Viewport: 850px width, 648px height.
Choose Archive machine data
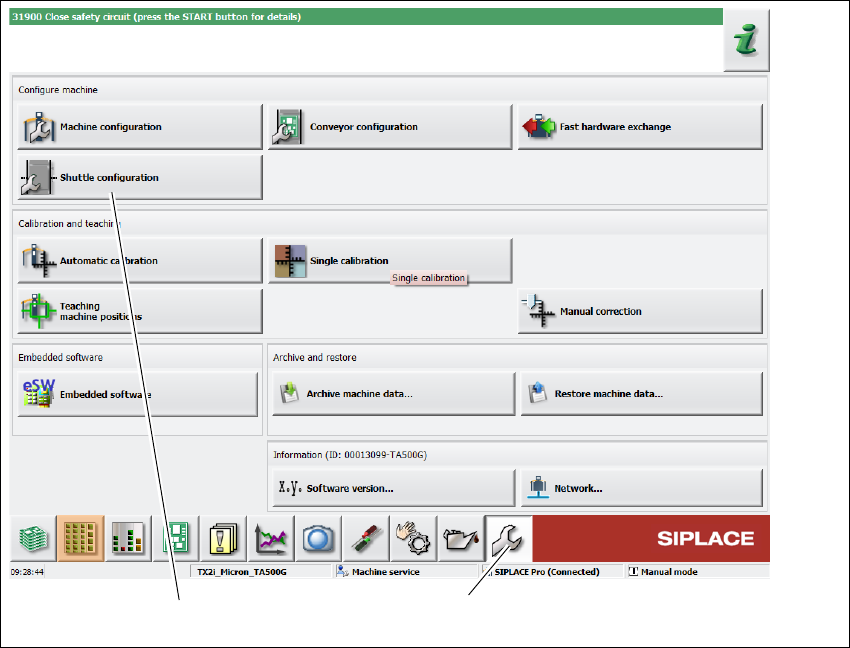tap(394, 394)
